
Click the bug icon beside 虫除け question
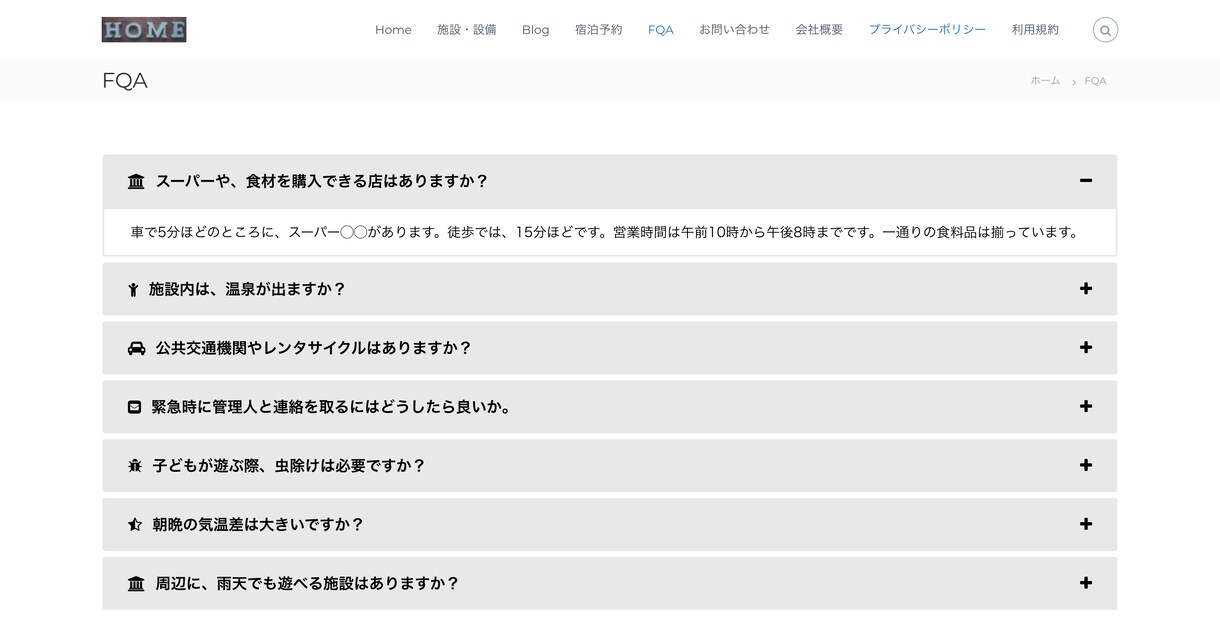135,466
